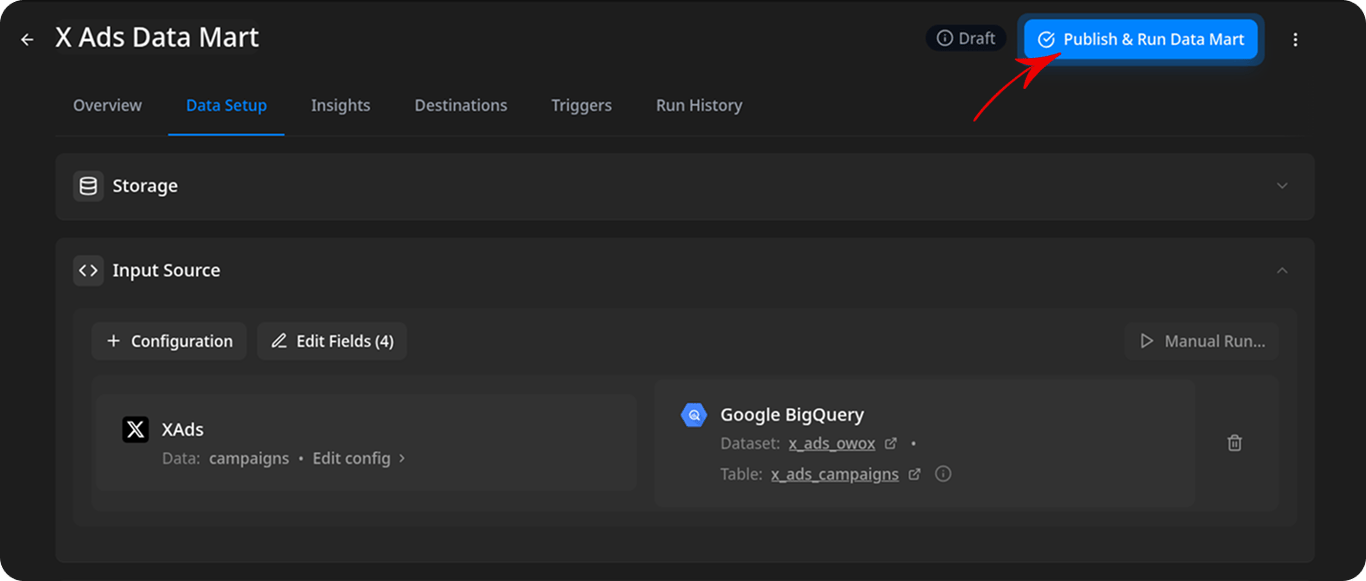Click the Storage section header label
The image size is (1366, 581).
145,186
